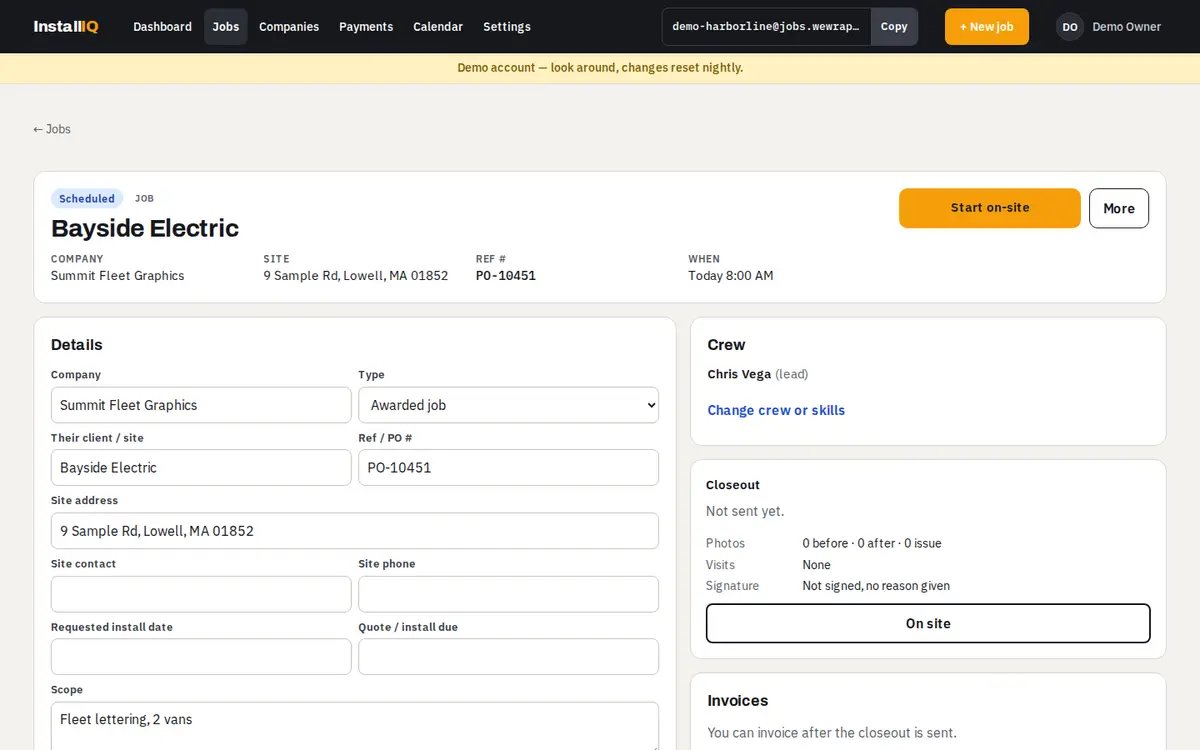Focus the empty Site contact field

click(x=201, y=594)
